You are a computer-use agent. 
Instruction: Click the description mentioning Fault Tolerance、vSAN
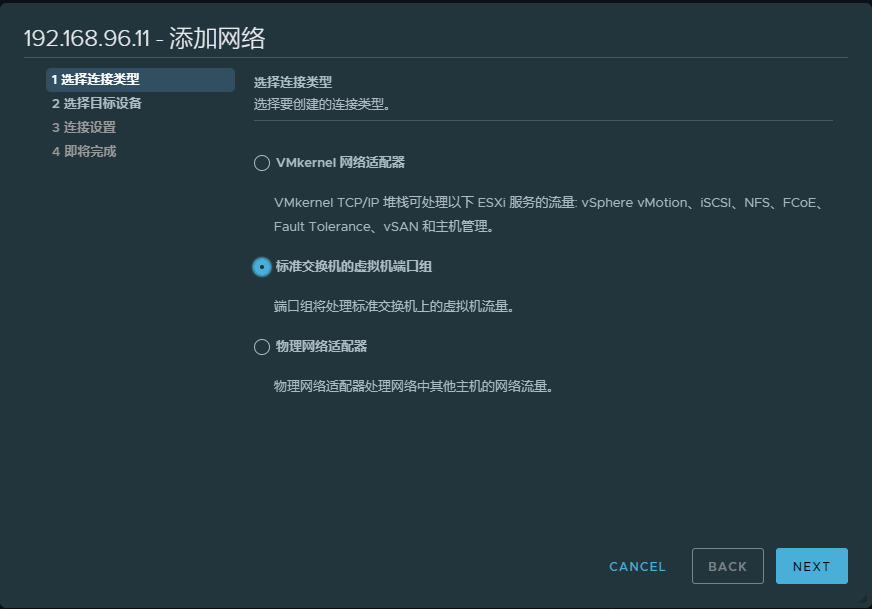[x=384, y=226]
